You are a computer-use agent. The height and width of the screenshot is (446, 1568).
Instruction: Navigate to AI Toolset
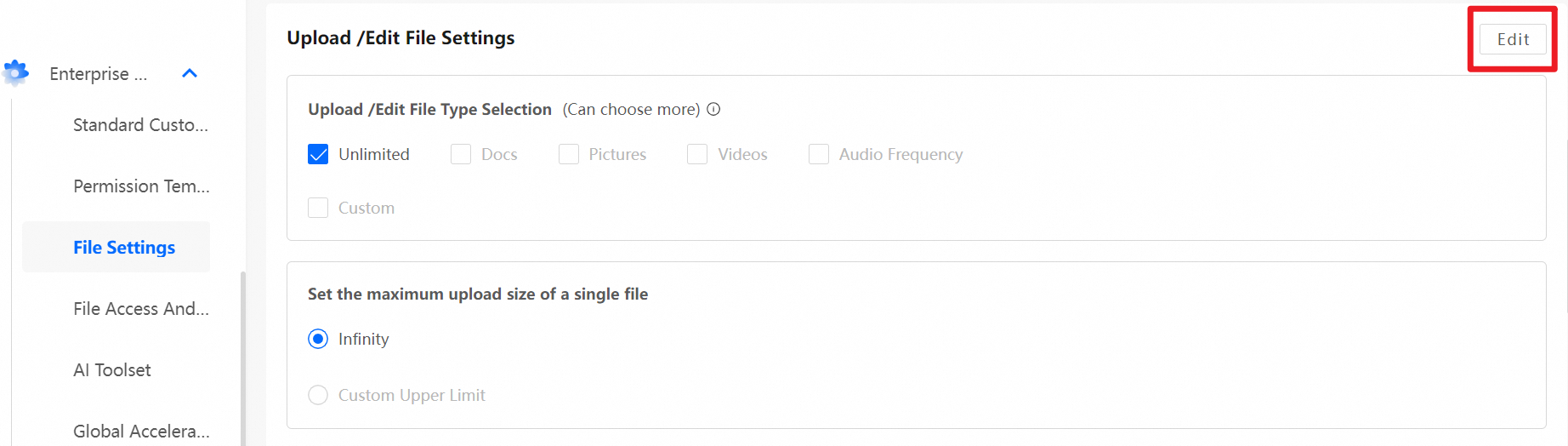[112, 370]
